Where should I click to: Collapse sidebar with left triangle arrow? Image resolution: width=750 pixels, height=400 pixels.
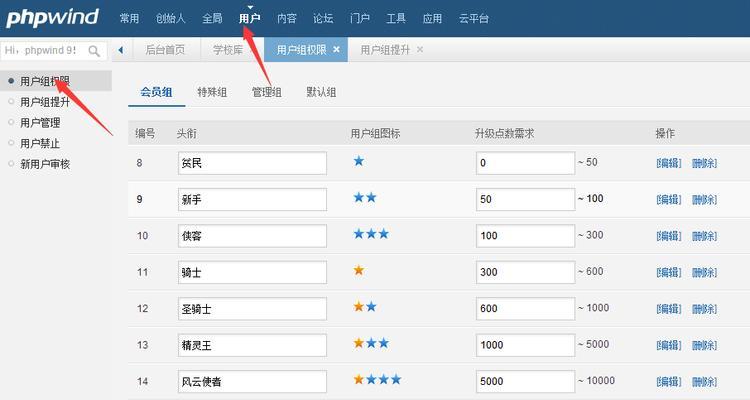coord(121,50)
